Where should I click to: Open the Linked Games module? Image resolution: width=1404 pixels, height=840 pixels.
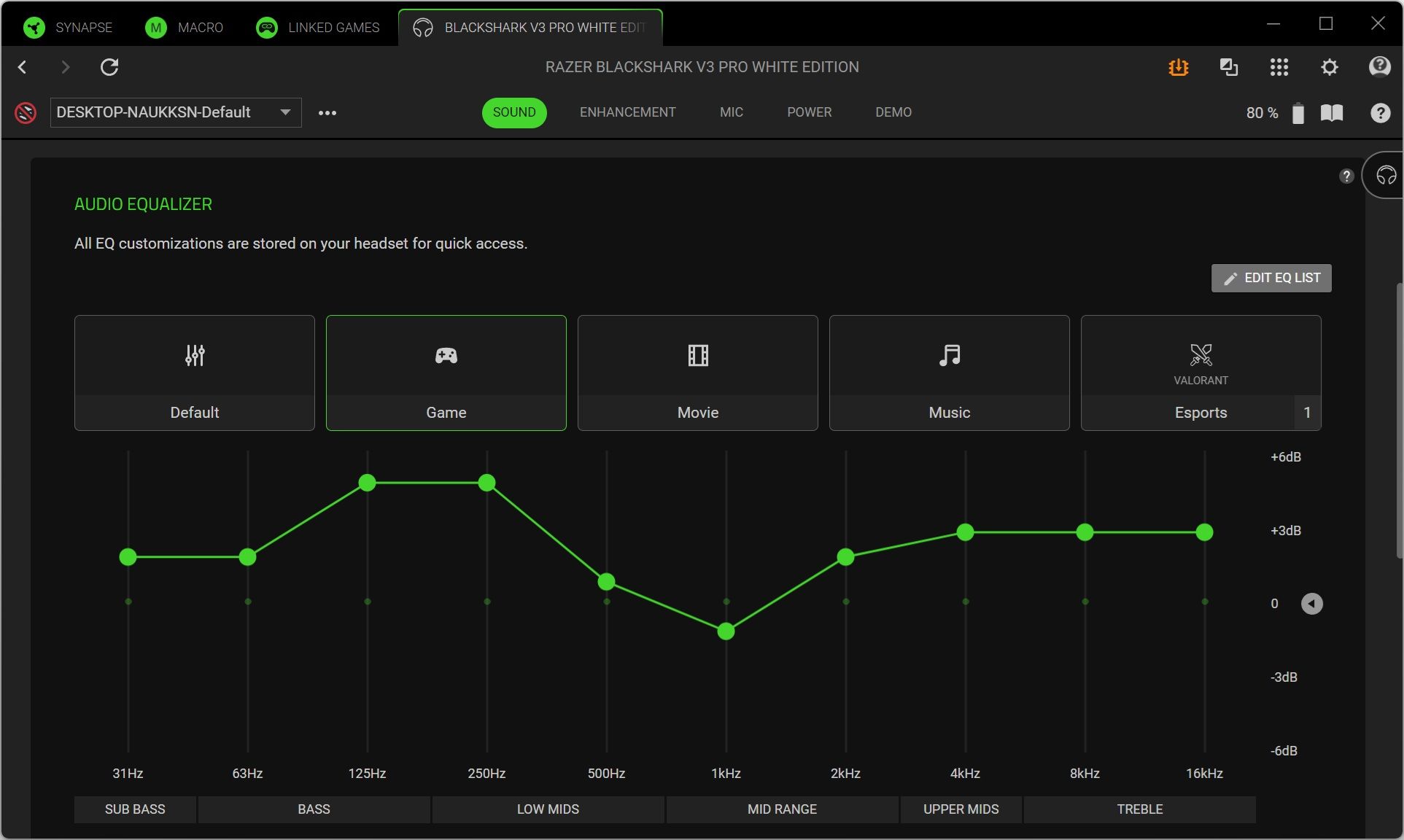click(x=318, y=27)
